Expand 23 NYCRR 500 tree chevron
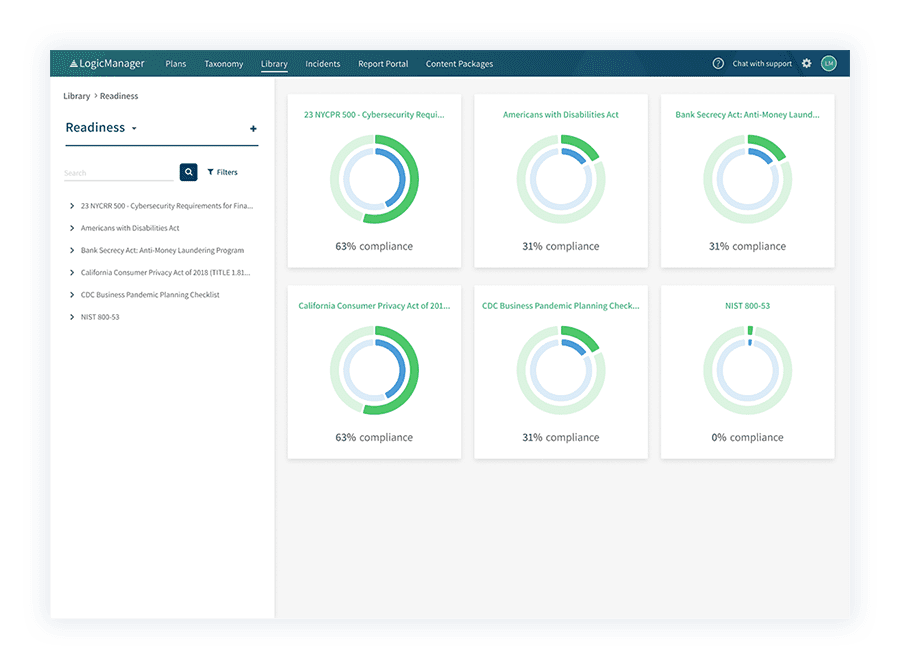The height and width of the screenshot is (669, 900). (72, 205)
